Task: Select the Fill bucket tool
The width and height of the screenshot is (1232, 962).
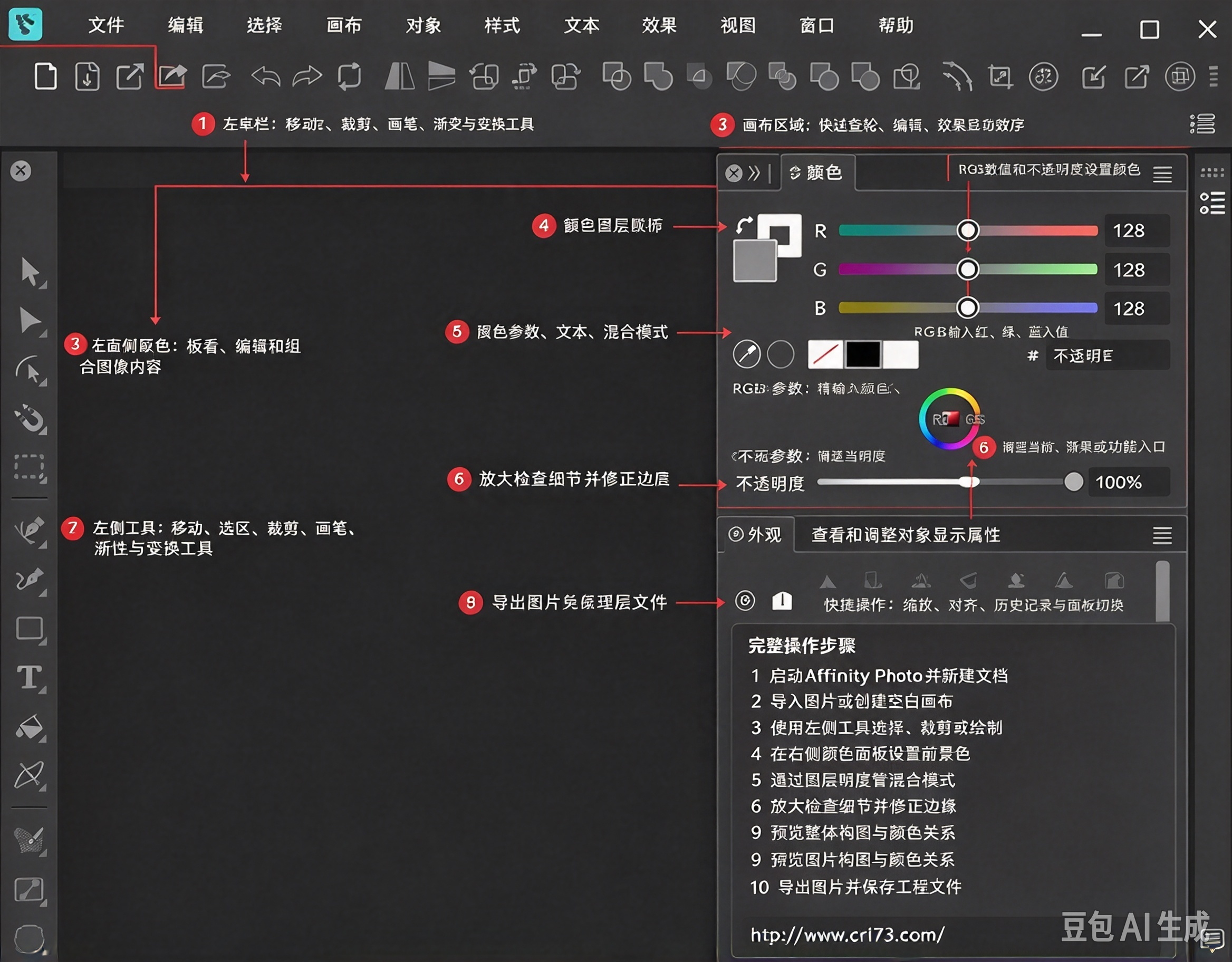Action: coord(30,727)
